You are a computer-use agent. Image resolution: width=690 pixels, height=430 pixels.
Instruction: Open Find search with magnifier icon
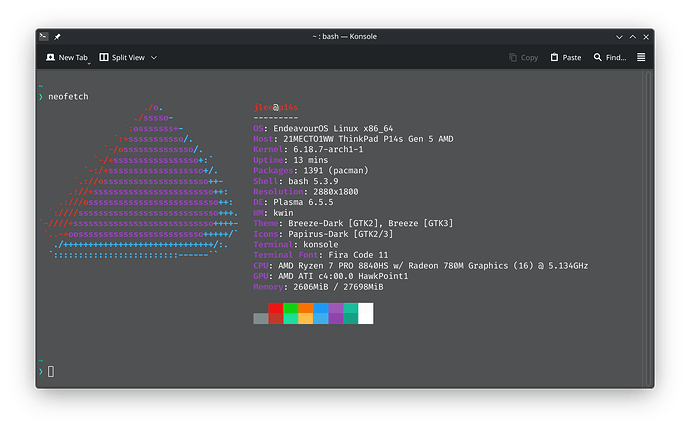click(598, 58)
